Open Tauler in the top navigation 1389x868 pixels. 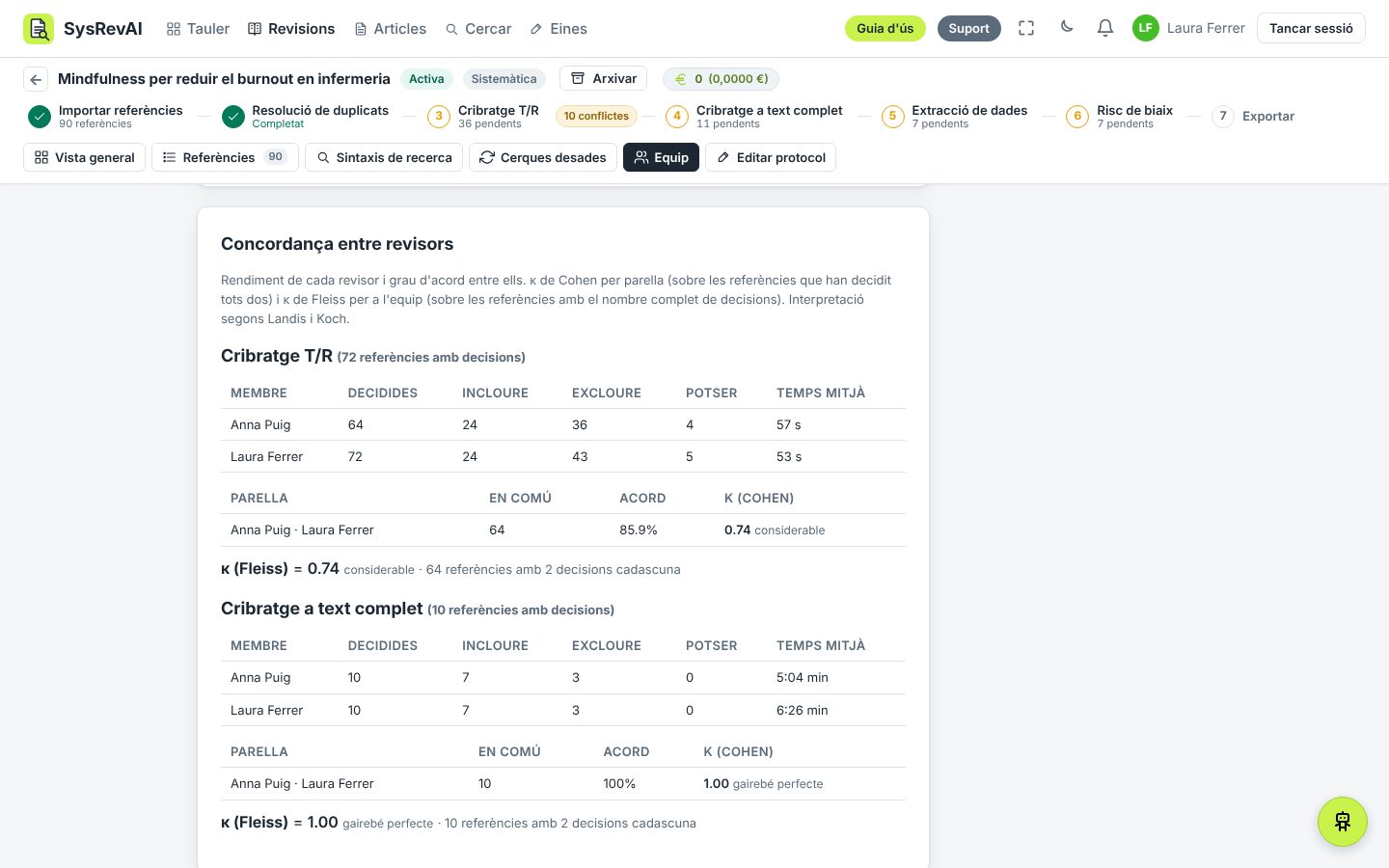[198, 29]
